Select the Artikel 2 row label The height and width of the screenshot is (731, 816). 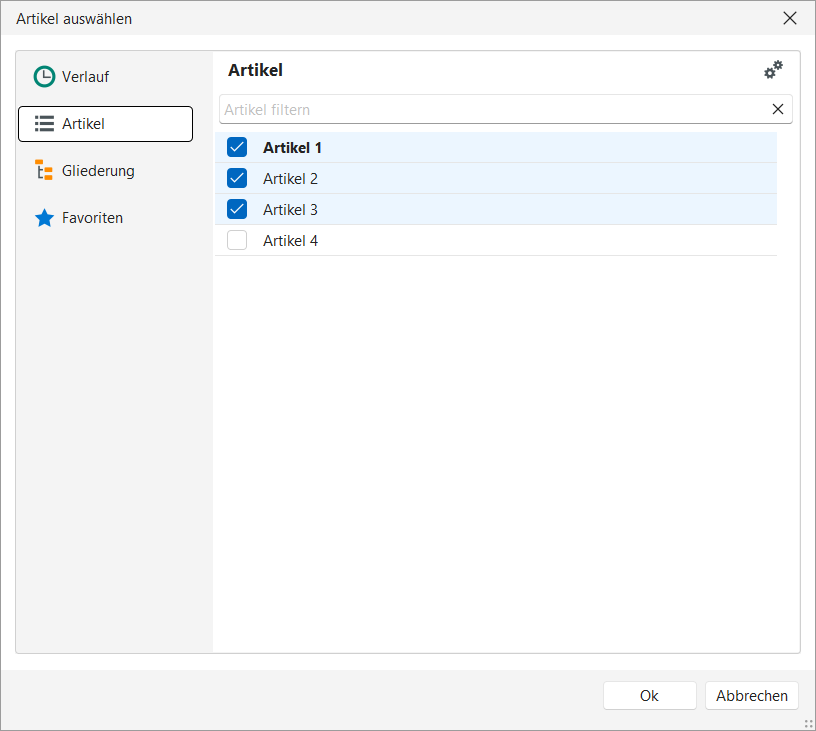[290, 179]
